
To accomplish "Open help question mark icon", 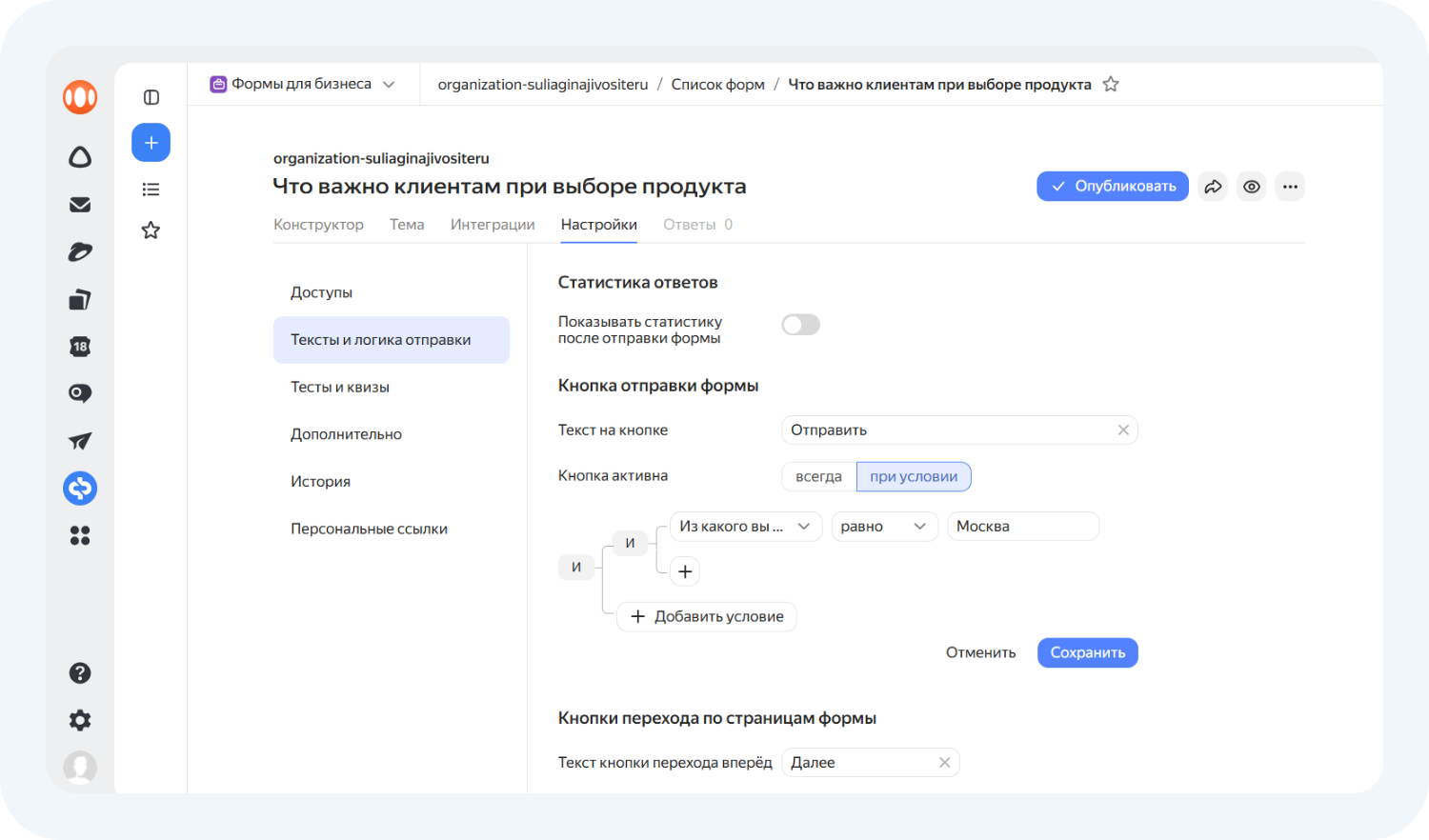I will [x=80, y=673].
